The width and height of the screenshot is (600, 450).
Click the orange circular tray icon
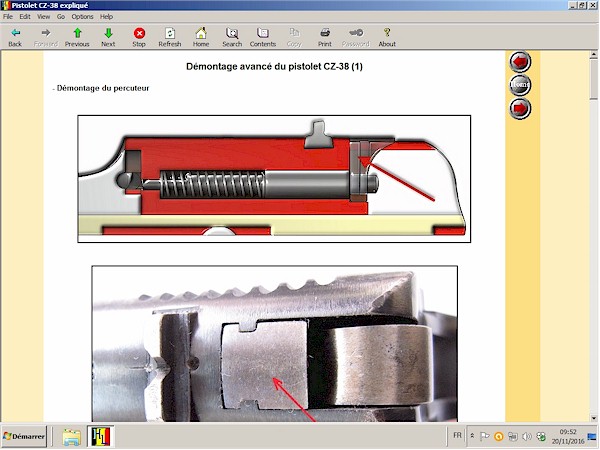point(499,436)
